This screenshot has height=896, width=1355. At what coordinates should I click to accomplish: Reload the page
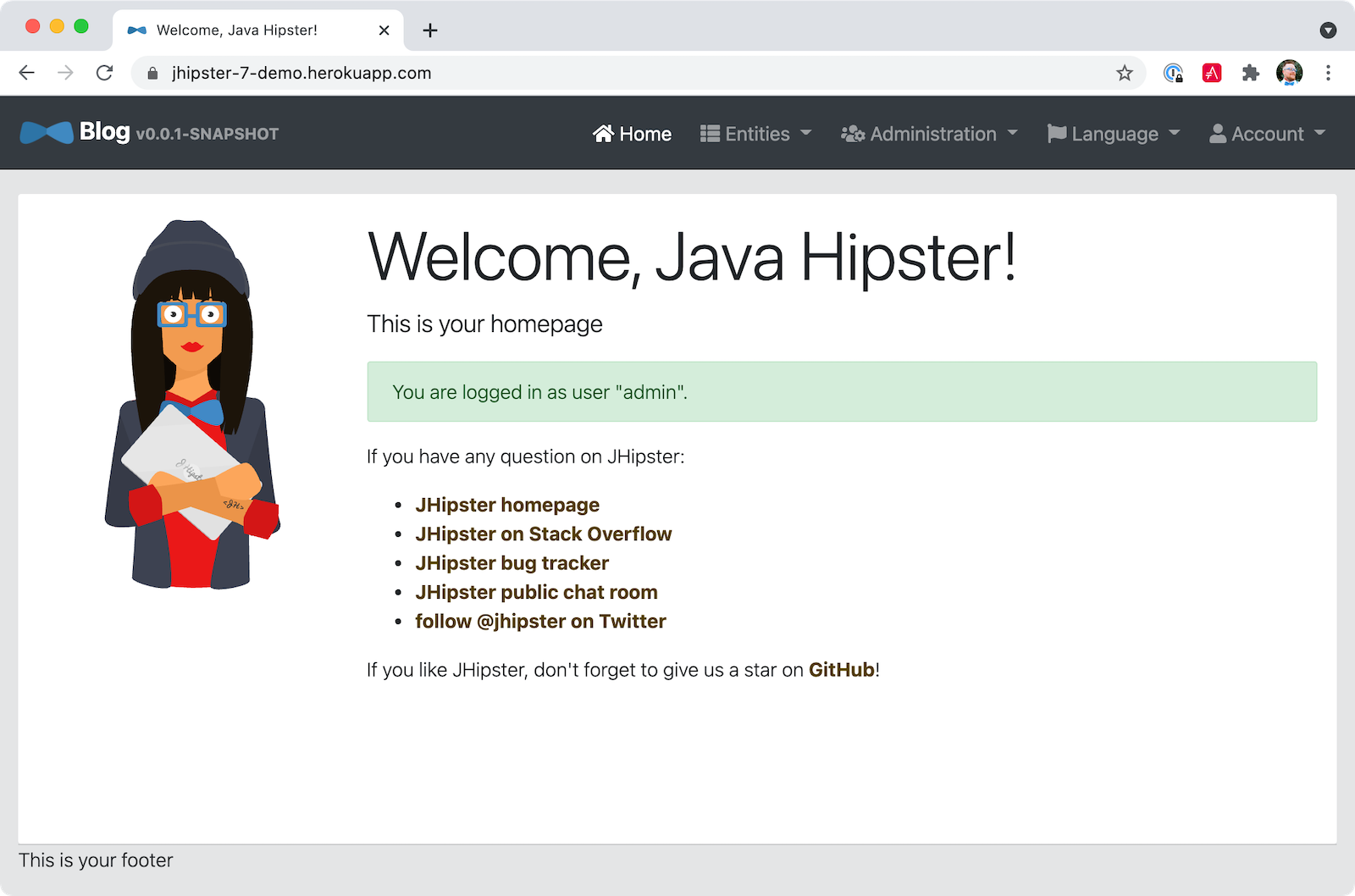click(x=104, y=73)
